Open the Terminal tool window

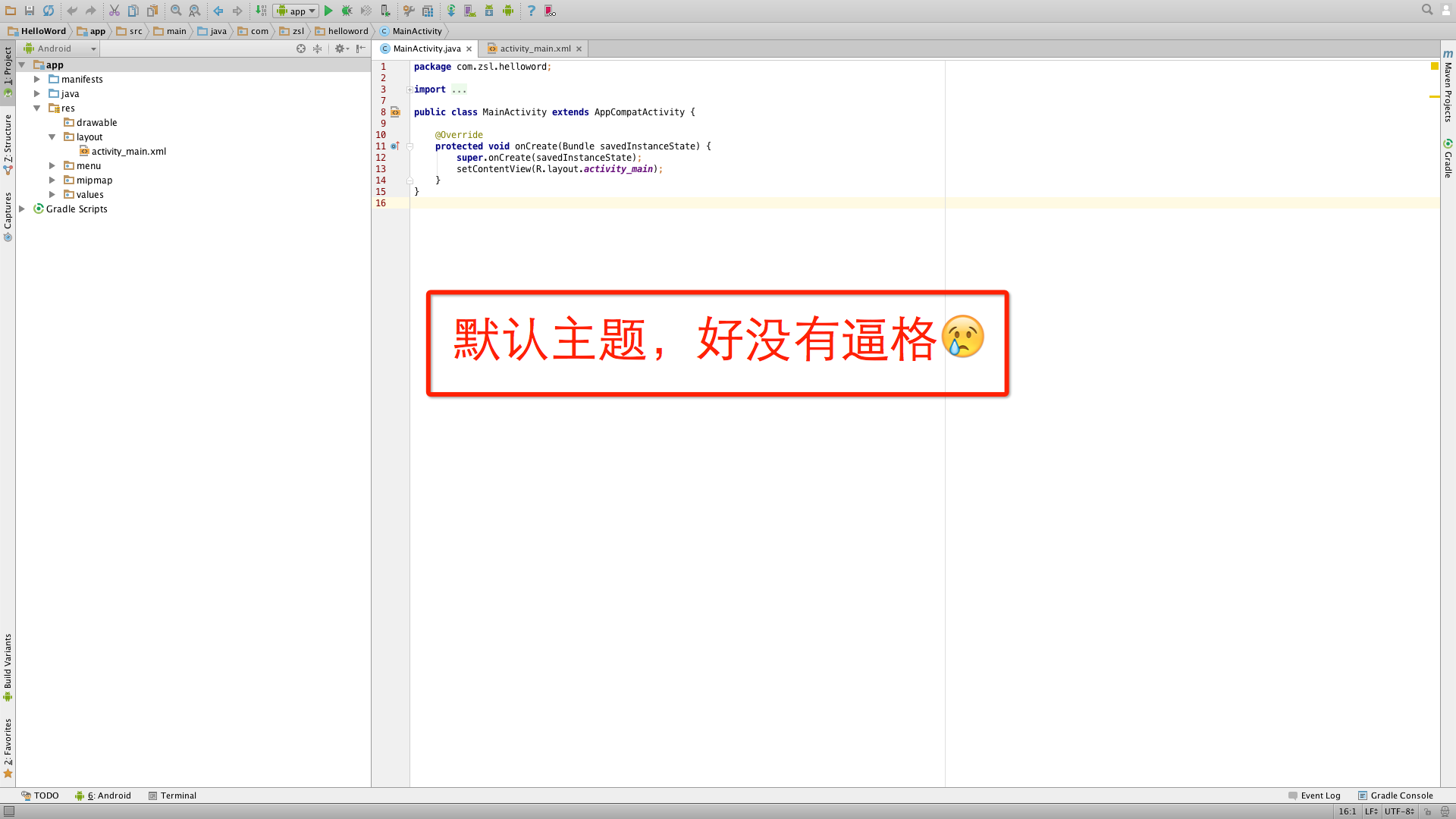172,795
